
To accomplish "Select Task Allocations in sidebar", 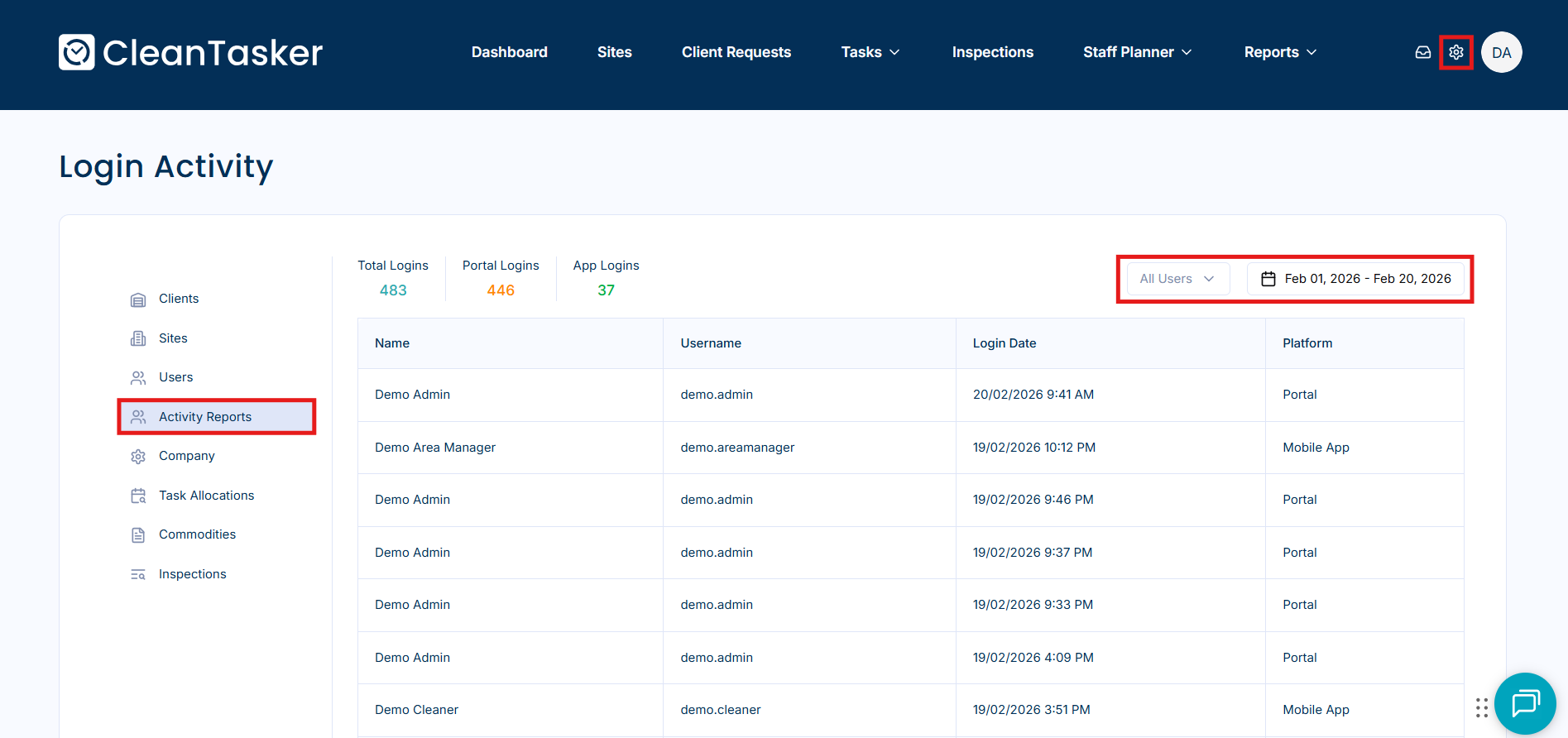I will coord(206,496).
